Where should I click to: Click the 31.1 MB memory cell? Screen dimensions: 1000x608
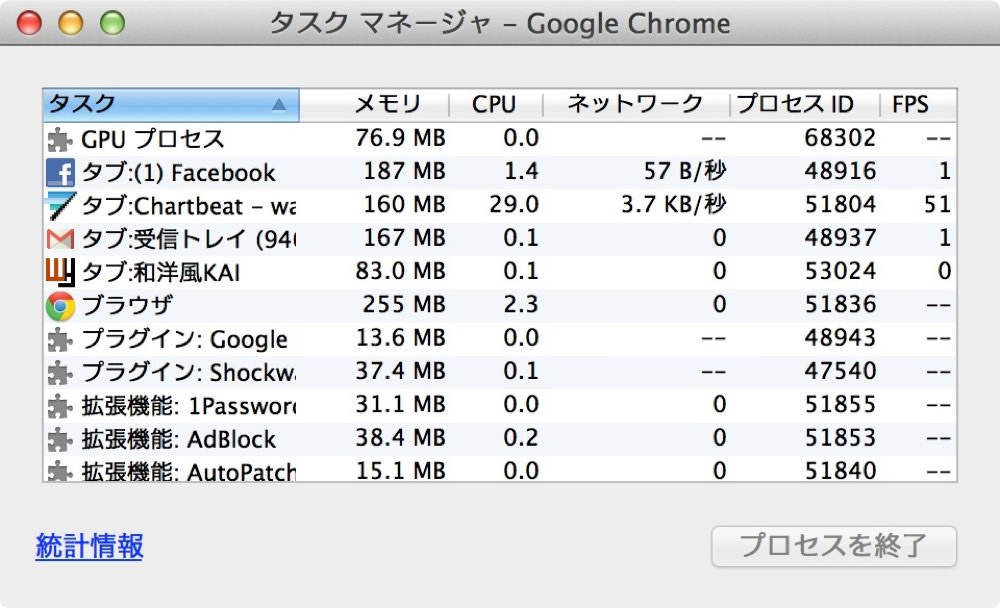[x=401, y=404]
